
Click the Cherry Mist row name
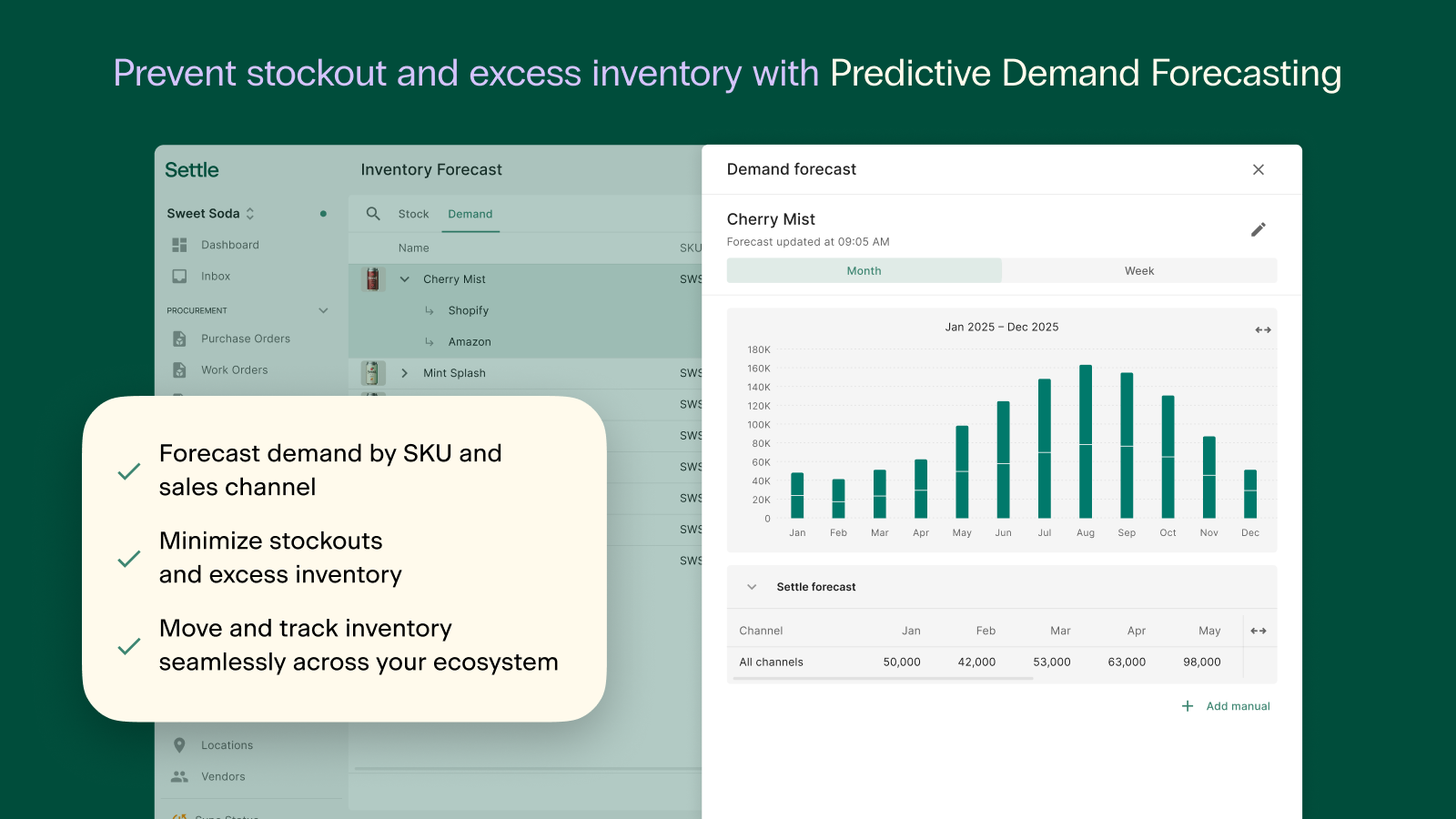pos(454,279)
